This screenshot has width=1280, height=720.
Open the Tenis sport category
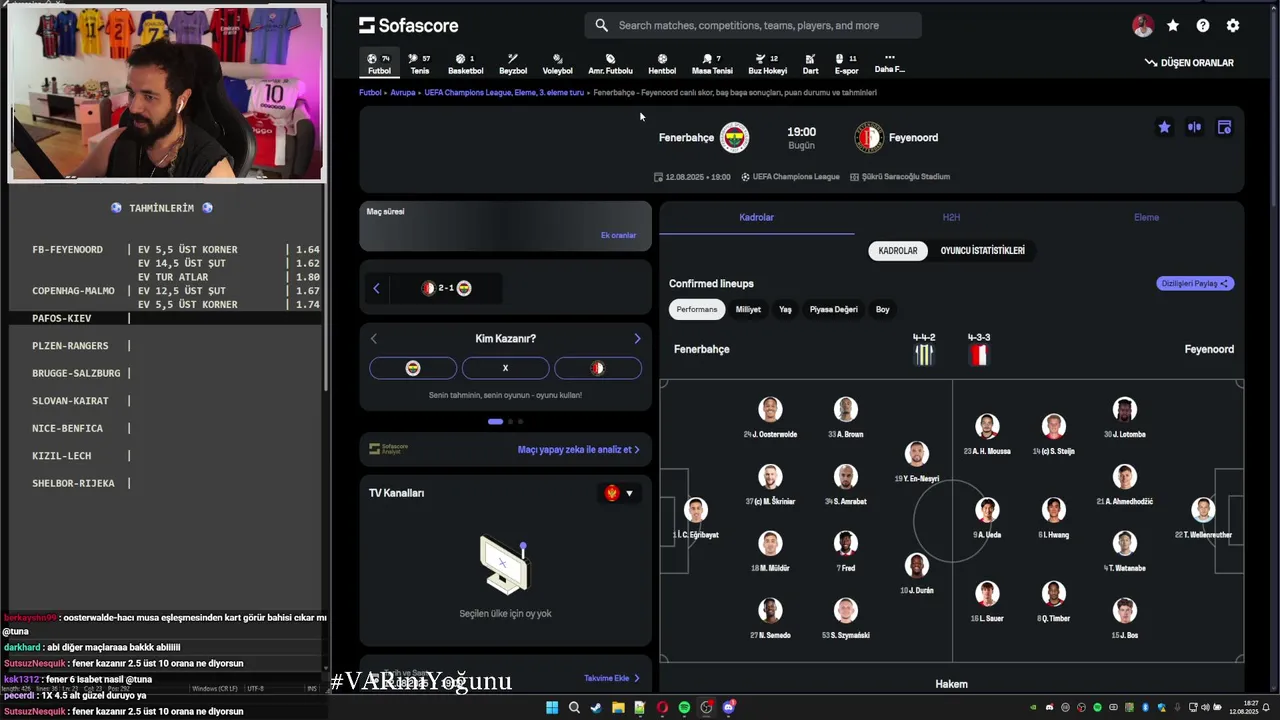(420, 64)
